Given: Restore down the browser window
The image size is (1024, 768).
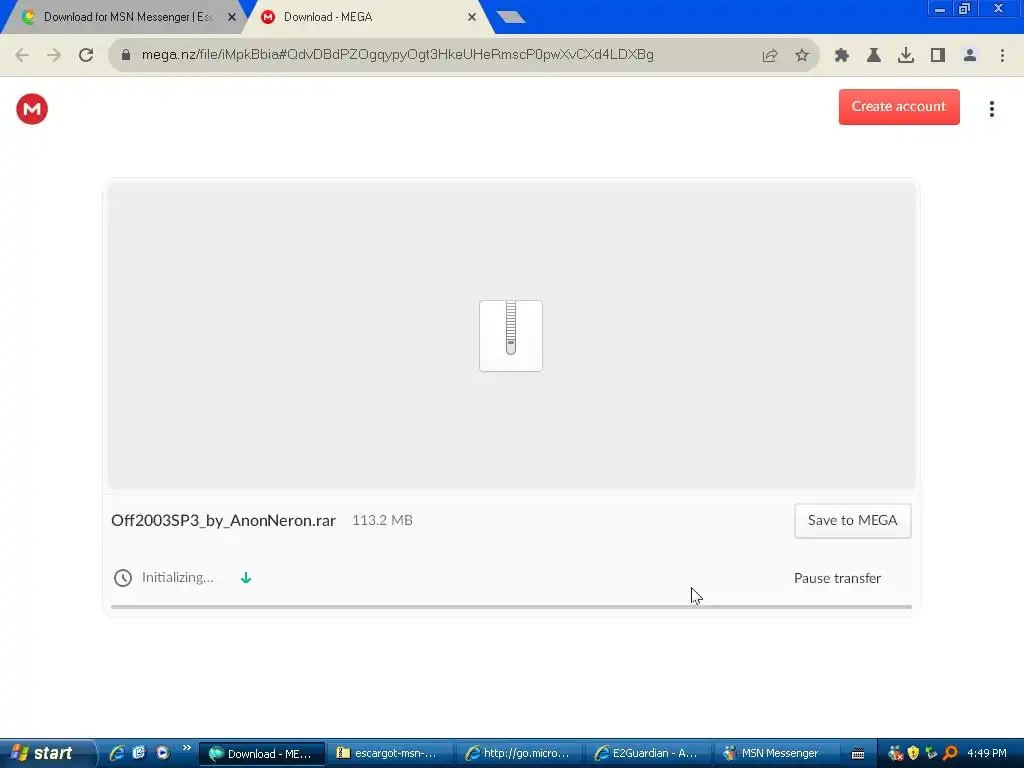Looking at the screenshot, I should point(964,9).
